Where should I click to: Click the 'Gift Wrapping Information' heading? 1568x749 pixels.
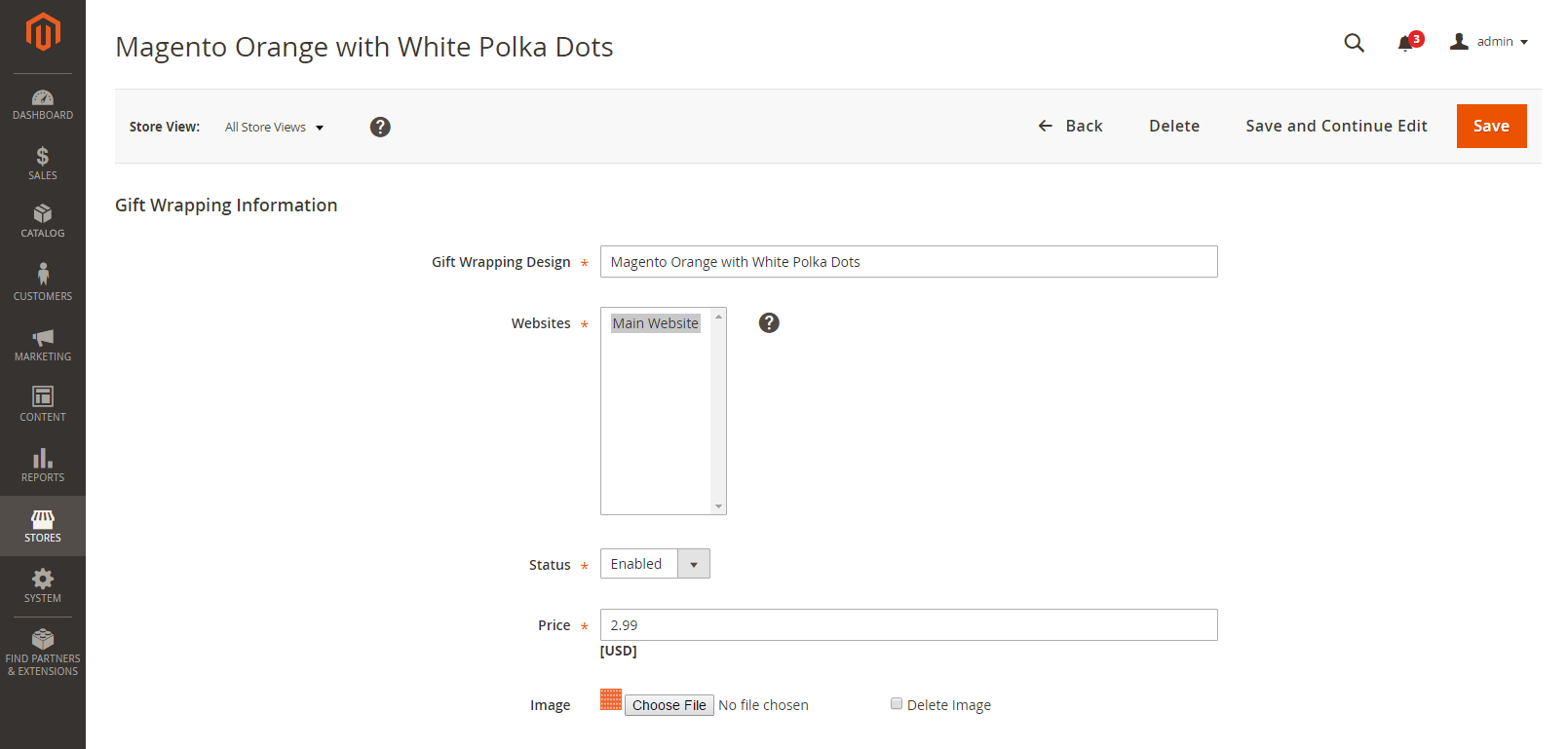[226, 206]
